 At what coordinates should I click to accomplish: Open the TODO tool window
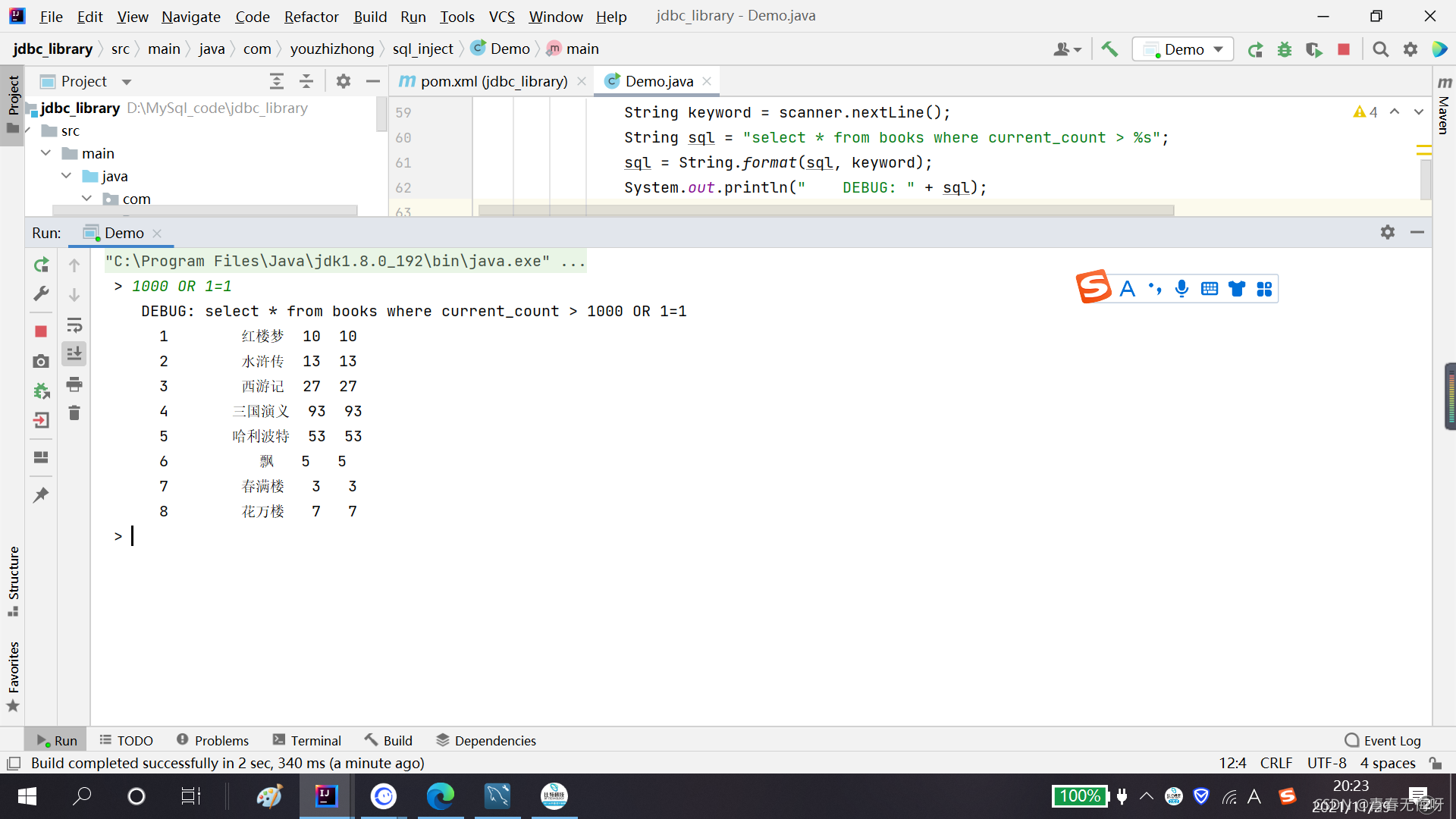126,740
